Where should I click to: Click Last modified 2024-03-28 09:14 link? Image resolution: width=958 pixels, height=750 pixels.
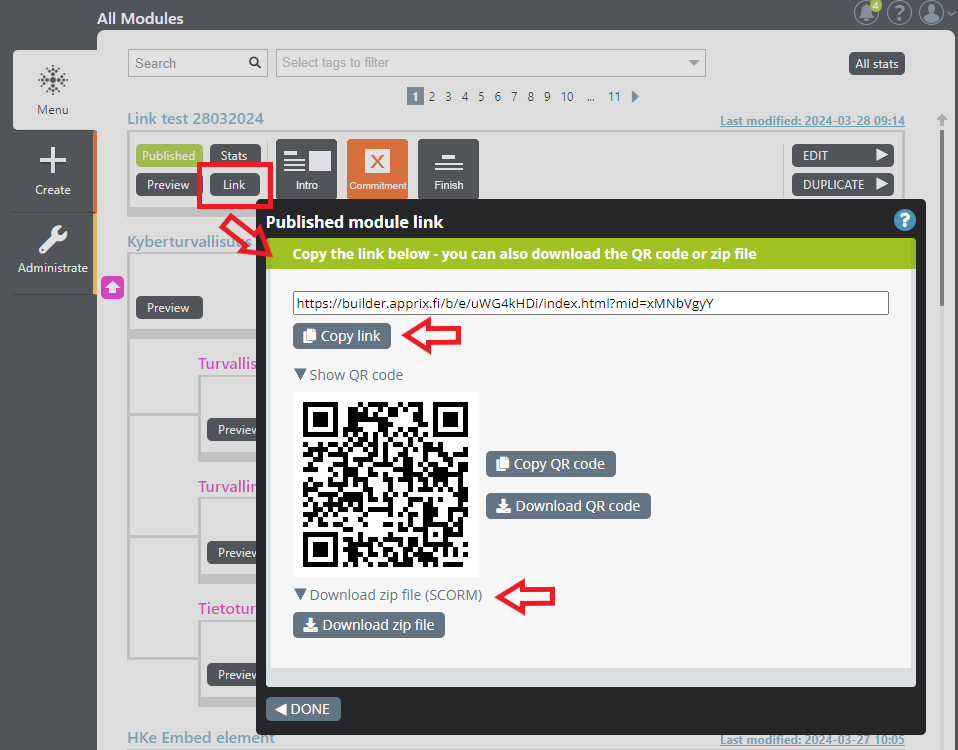coord(812,121)
